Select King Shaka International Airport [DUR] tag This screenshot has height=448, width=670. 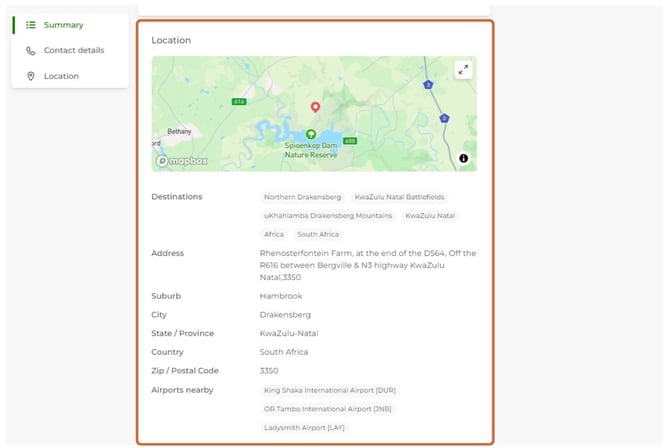pos(329,390)
